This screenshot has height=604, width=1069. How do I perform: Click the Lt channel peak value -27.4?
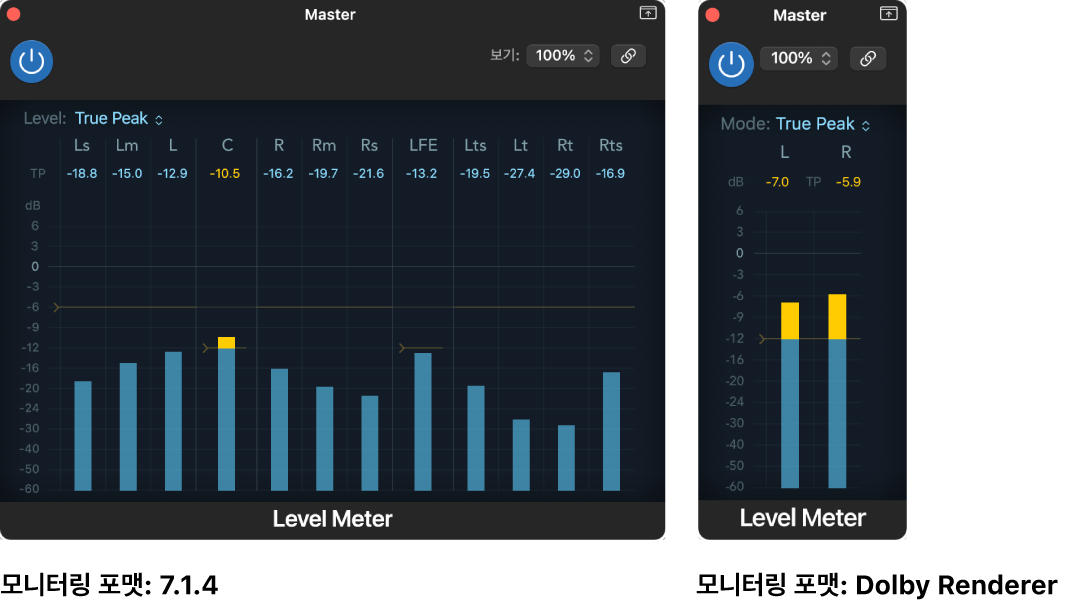click(520, 174)
